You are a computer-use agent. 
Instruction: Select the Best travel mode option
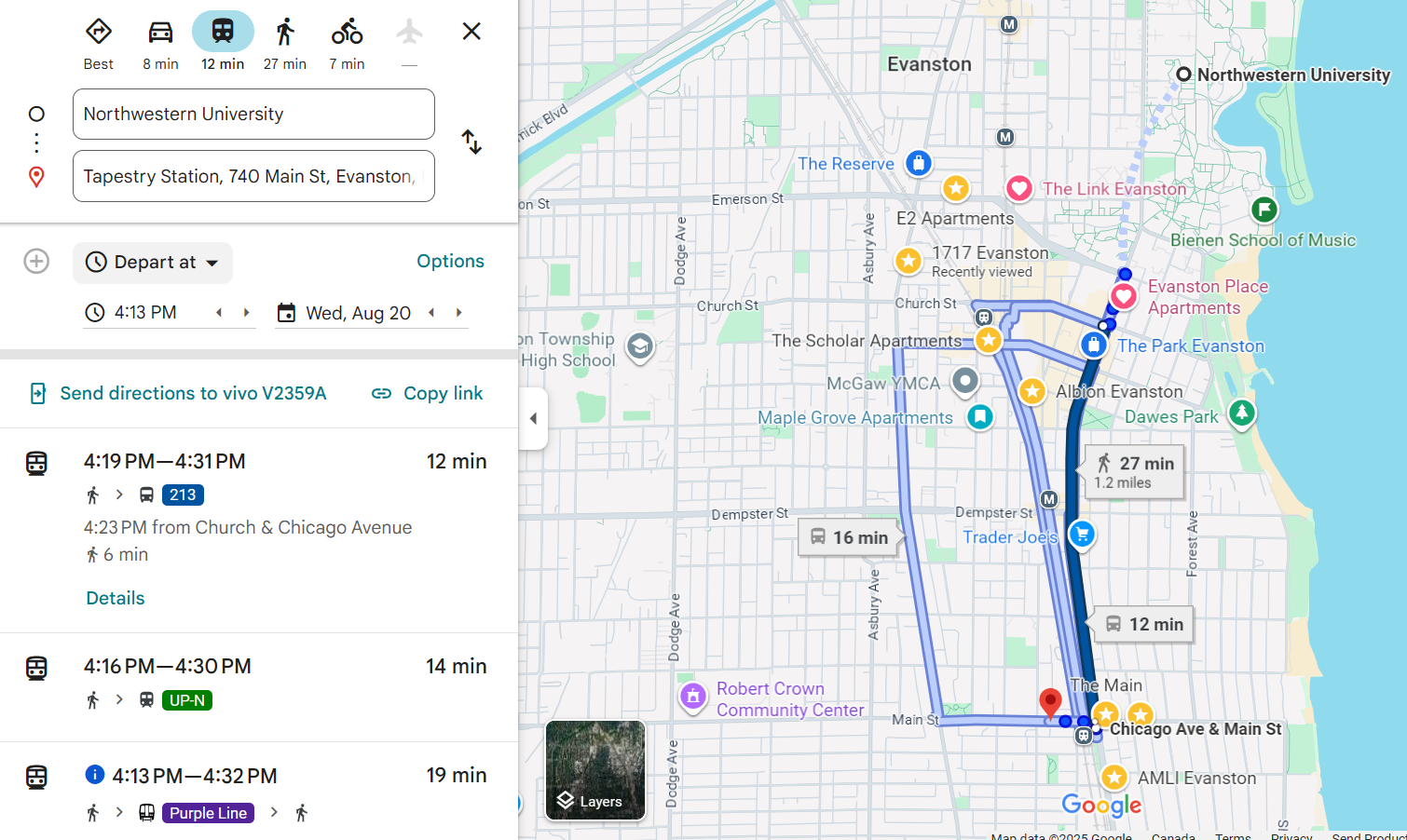[x=98, y=33]
